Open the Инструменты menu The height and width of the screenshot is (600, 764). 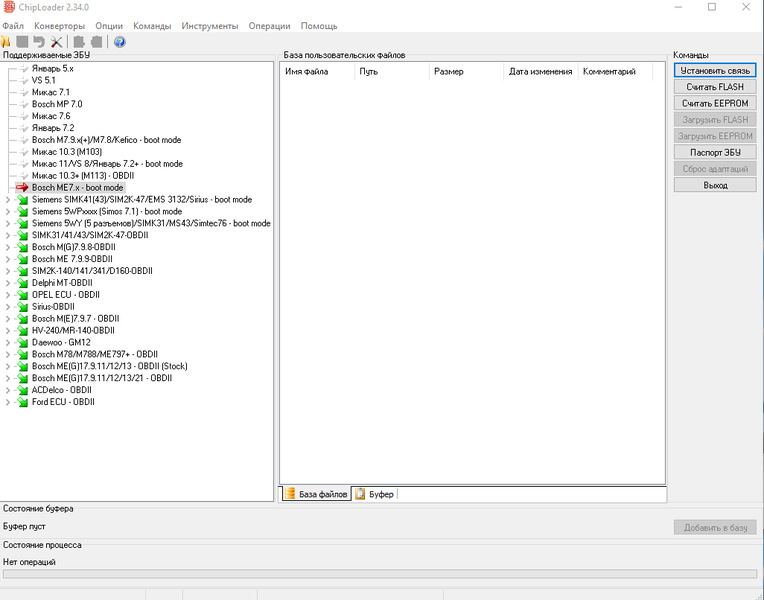210,25
